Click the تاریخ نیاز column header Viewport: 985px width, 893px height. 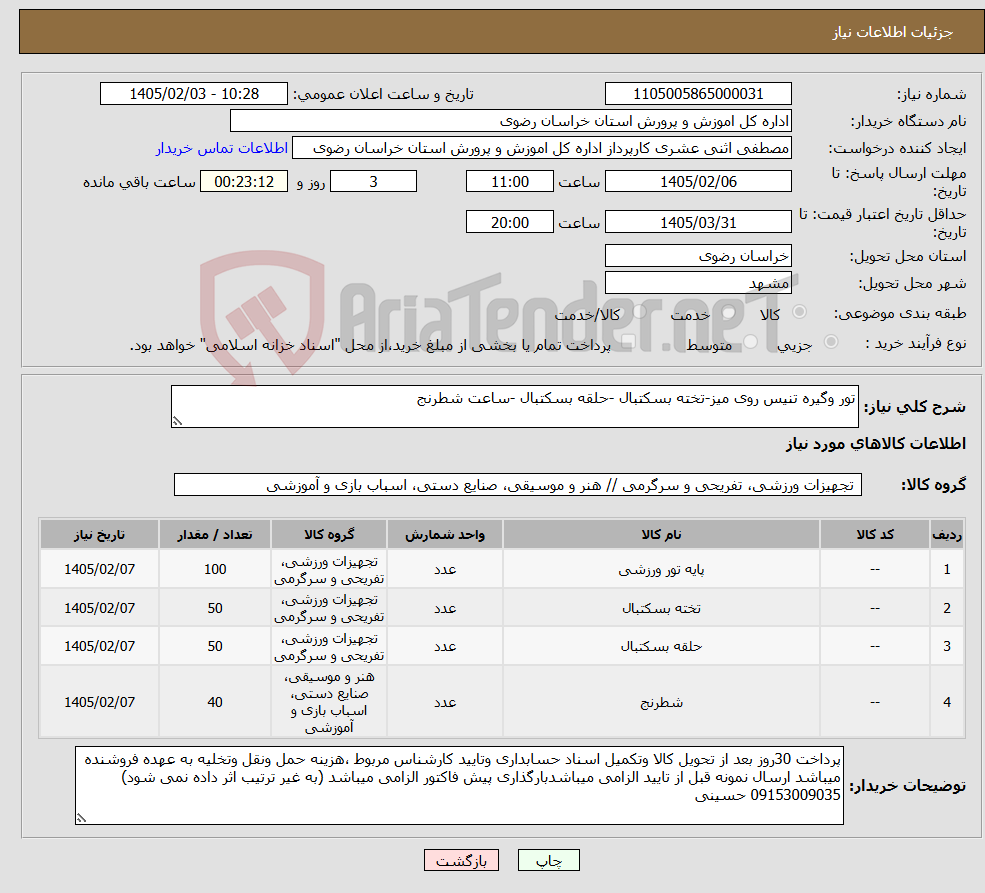pos(99,534)
